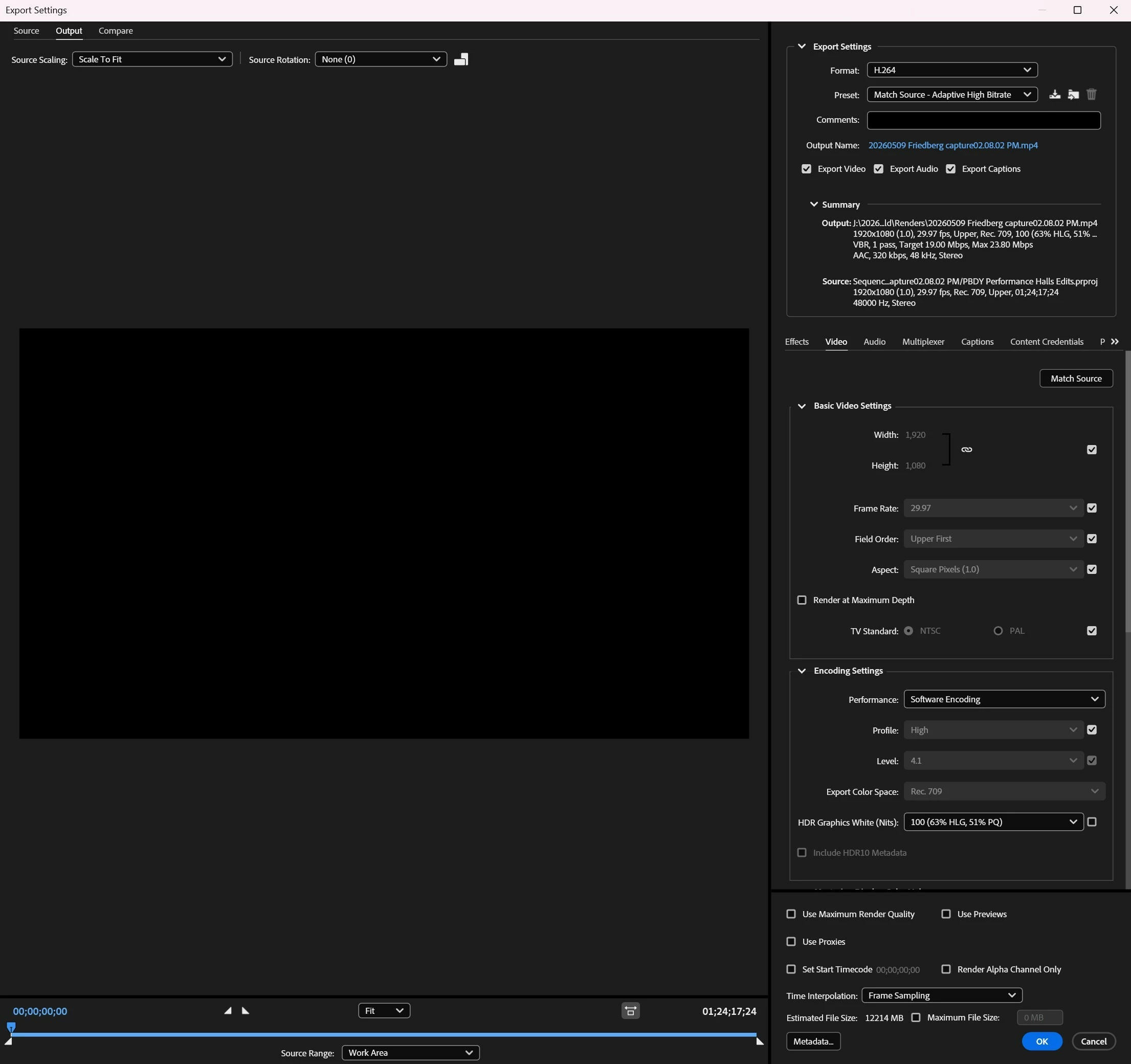Enable Render at Maximum Depth
This screenshot has width=1131, height=1064.
pos(802,600)
